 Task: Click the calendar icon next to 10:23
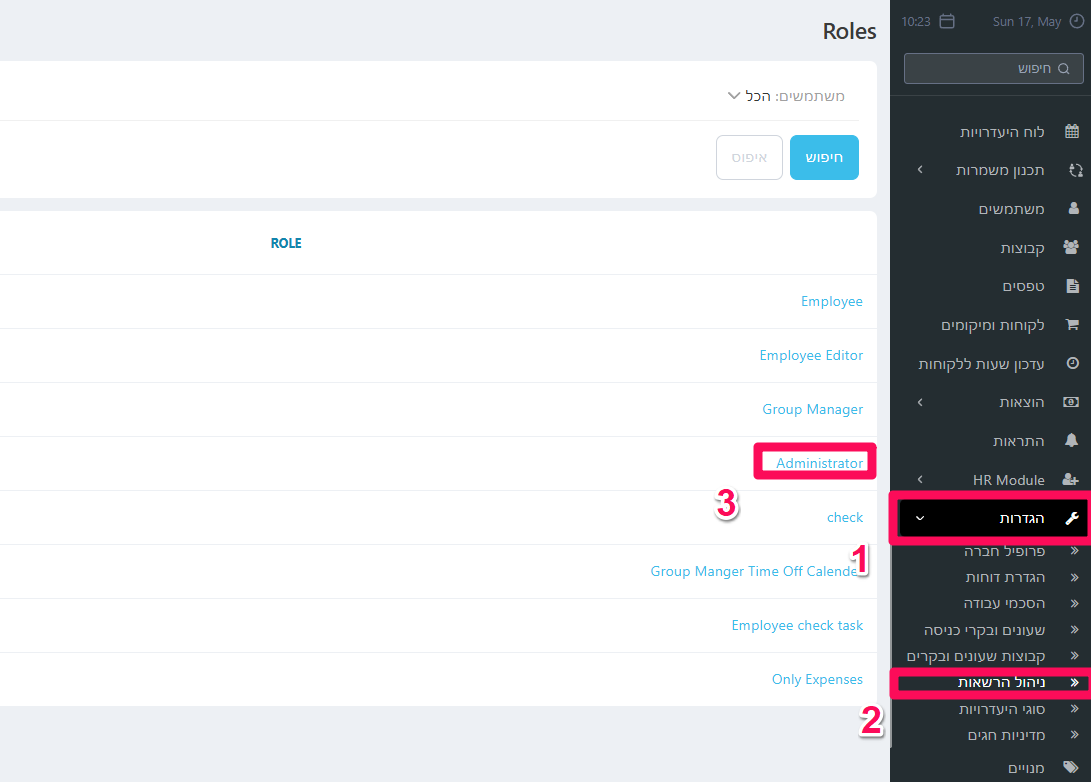point(947,21)
